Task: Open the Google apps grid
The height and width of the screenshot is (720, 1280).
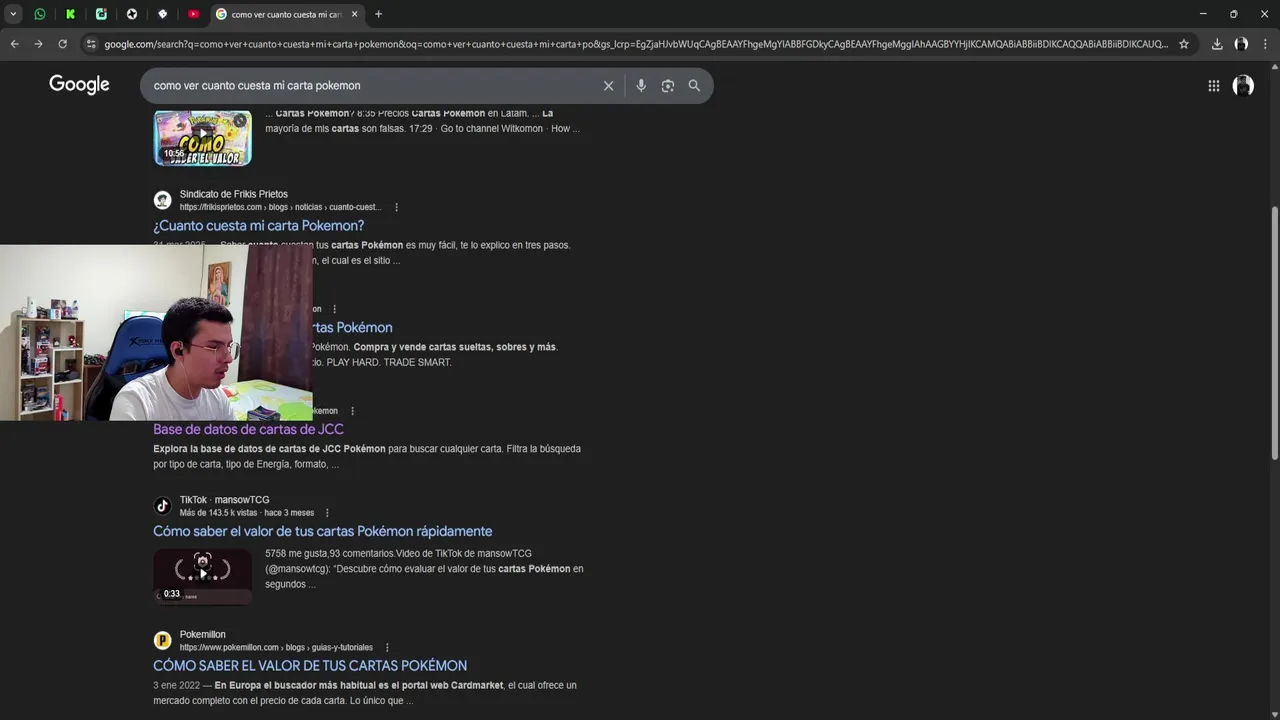Action: point(1214,86)
